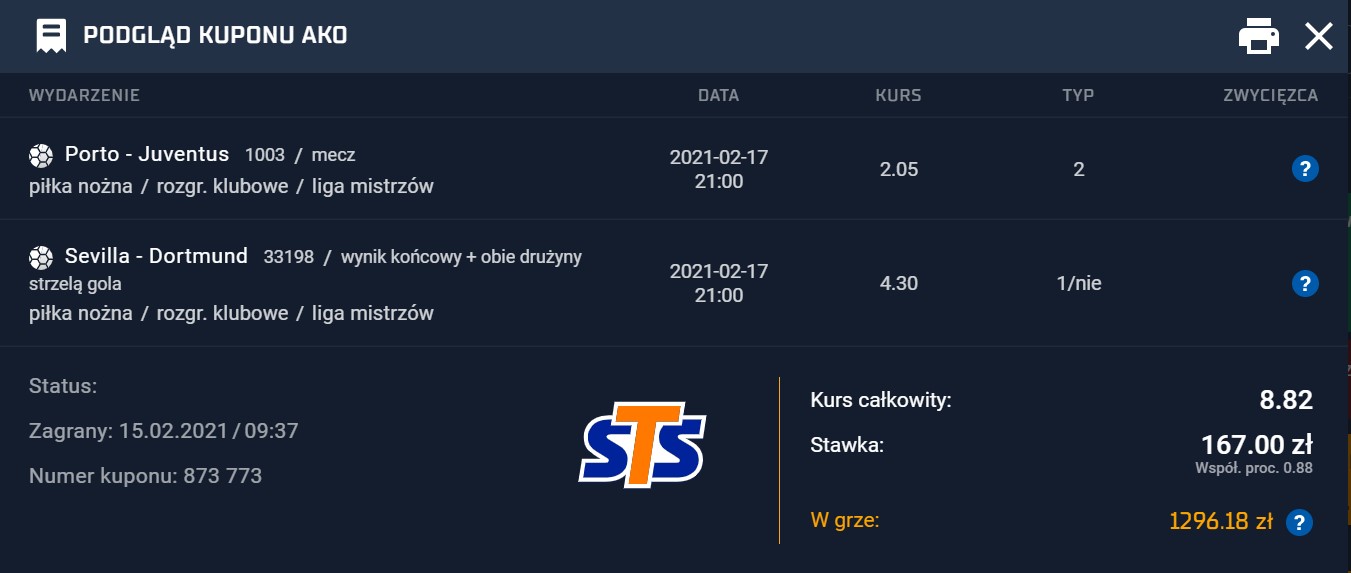This screenshot has height=573, width=1351.
Task: Click the Wydarzenie column header
Action: click(x=84, y=96)
